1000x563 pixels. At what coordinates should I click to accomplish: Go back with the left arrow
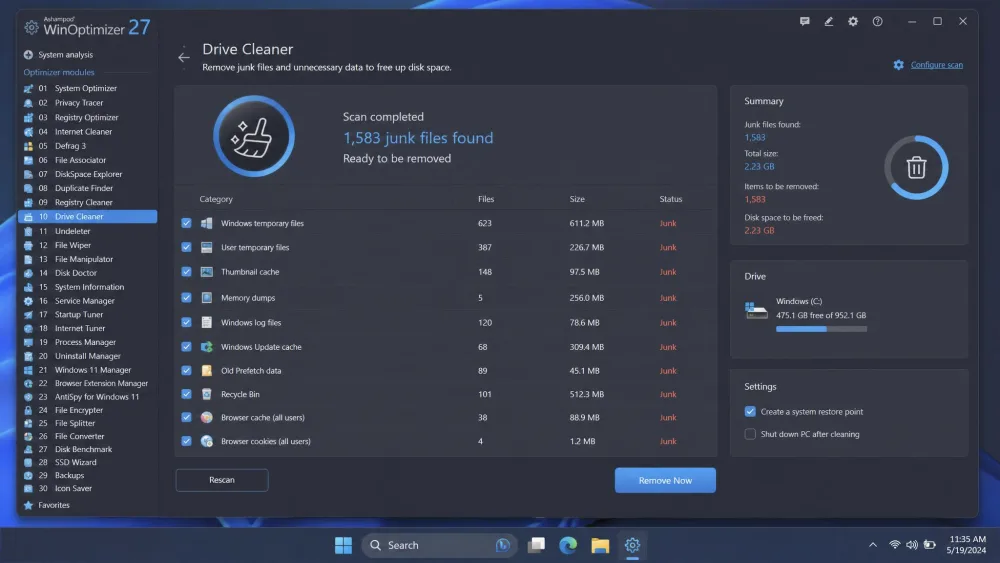pyautogui.click(x=184, y=57)
